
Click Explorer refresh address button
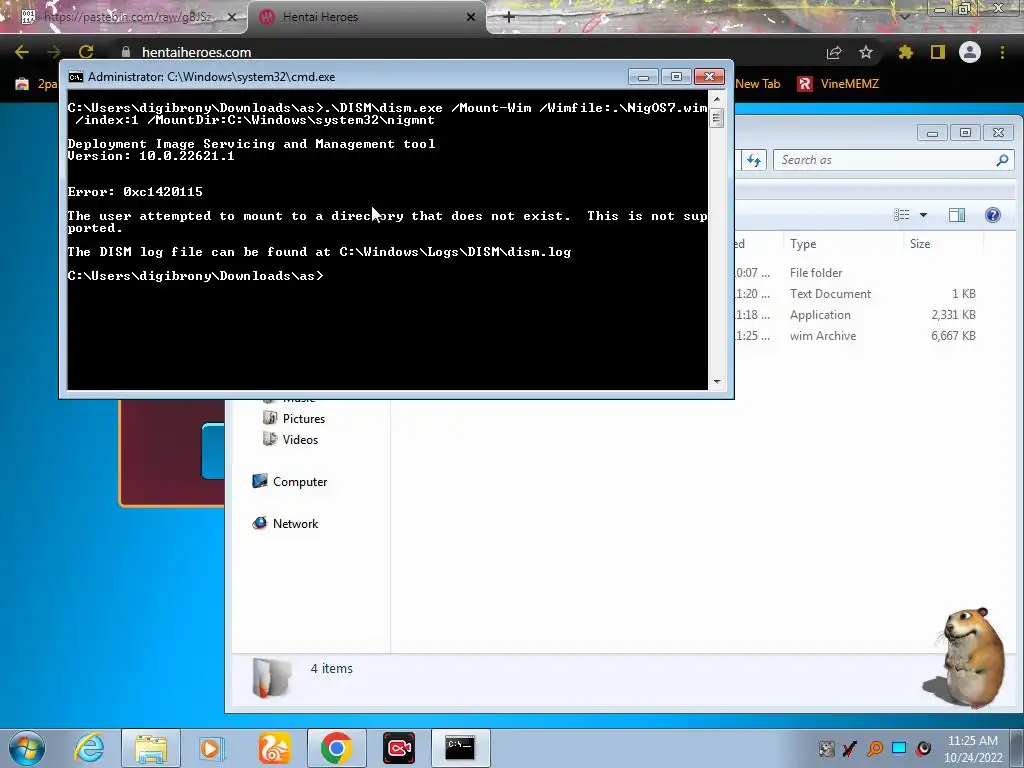tap(754, 160)
